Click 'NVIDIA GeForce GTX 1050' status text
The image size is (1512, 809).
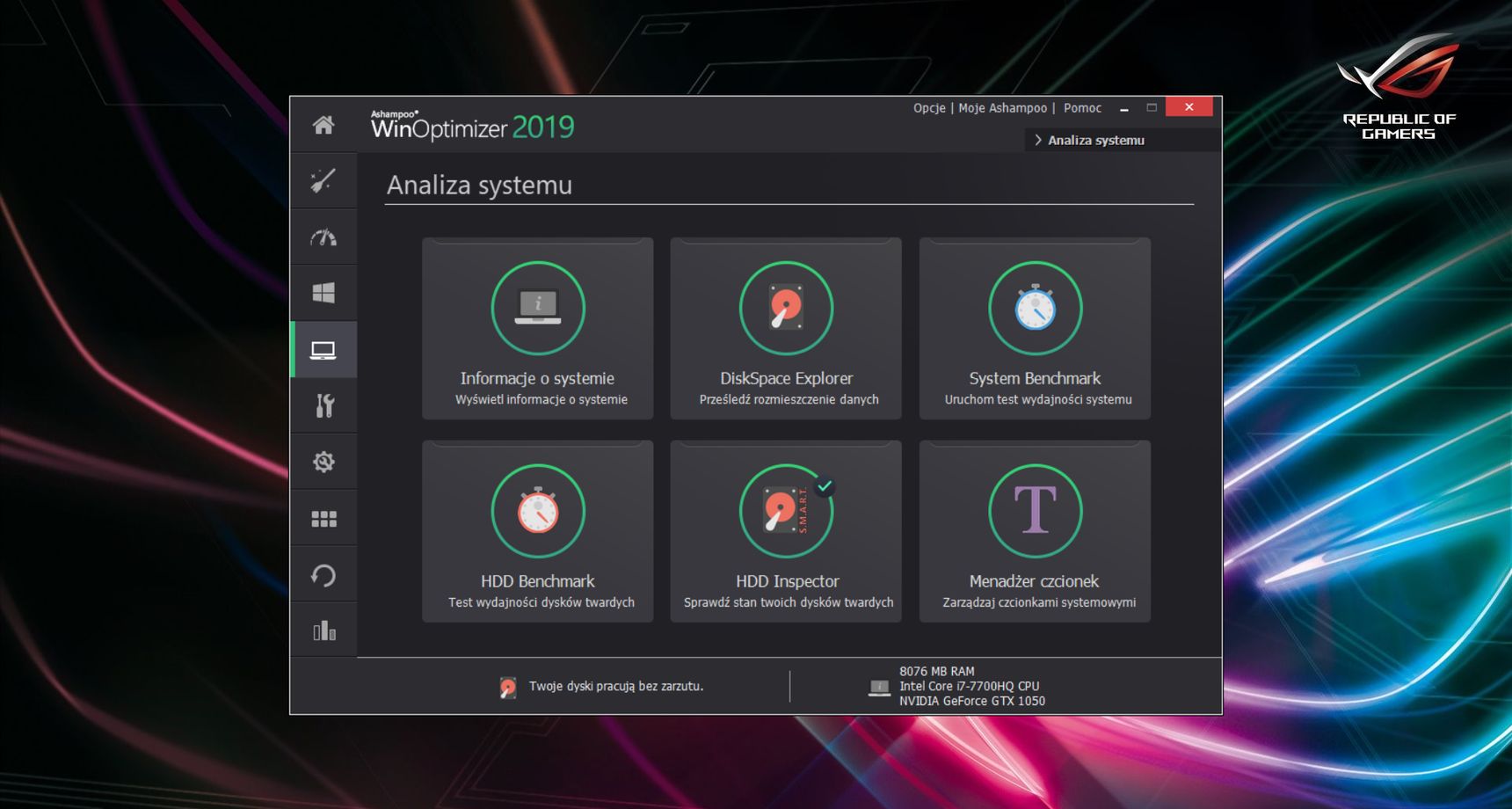pyautogui.click(x=972, y=701)
